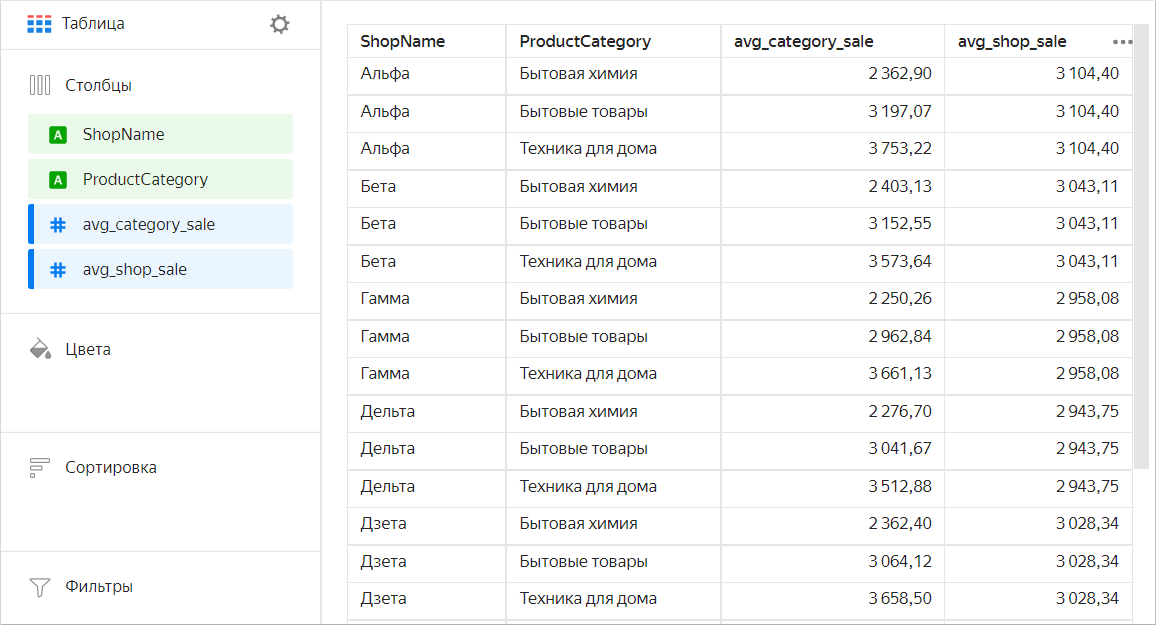Select the avg_shop_sale field in columns
Viewport: 1156px width, 625px height.
(x=160, y=270)
